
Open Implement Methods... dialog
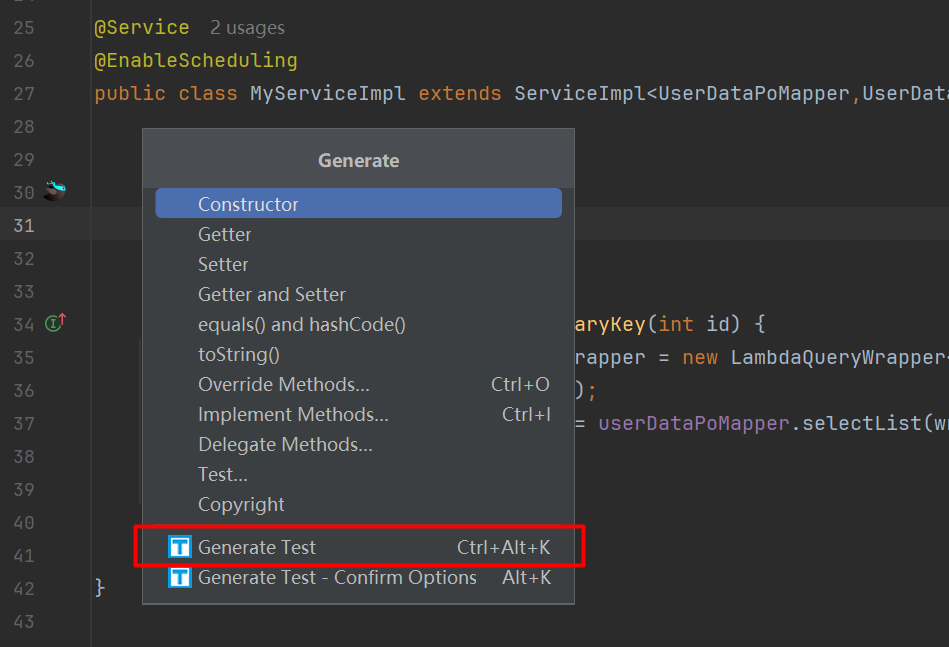coord(293,414)
